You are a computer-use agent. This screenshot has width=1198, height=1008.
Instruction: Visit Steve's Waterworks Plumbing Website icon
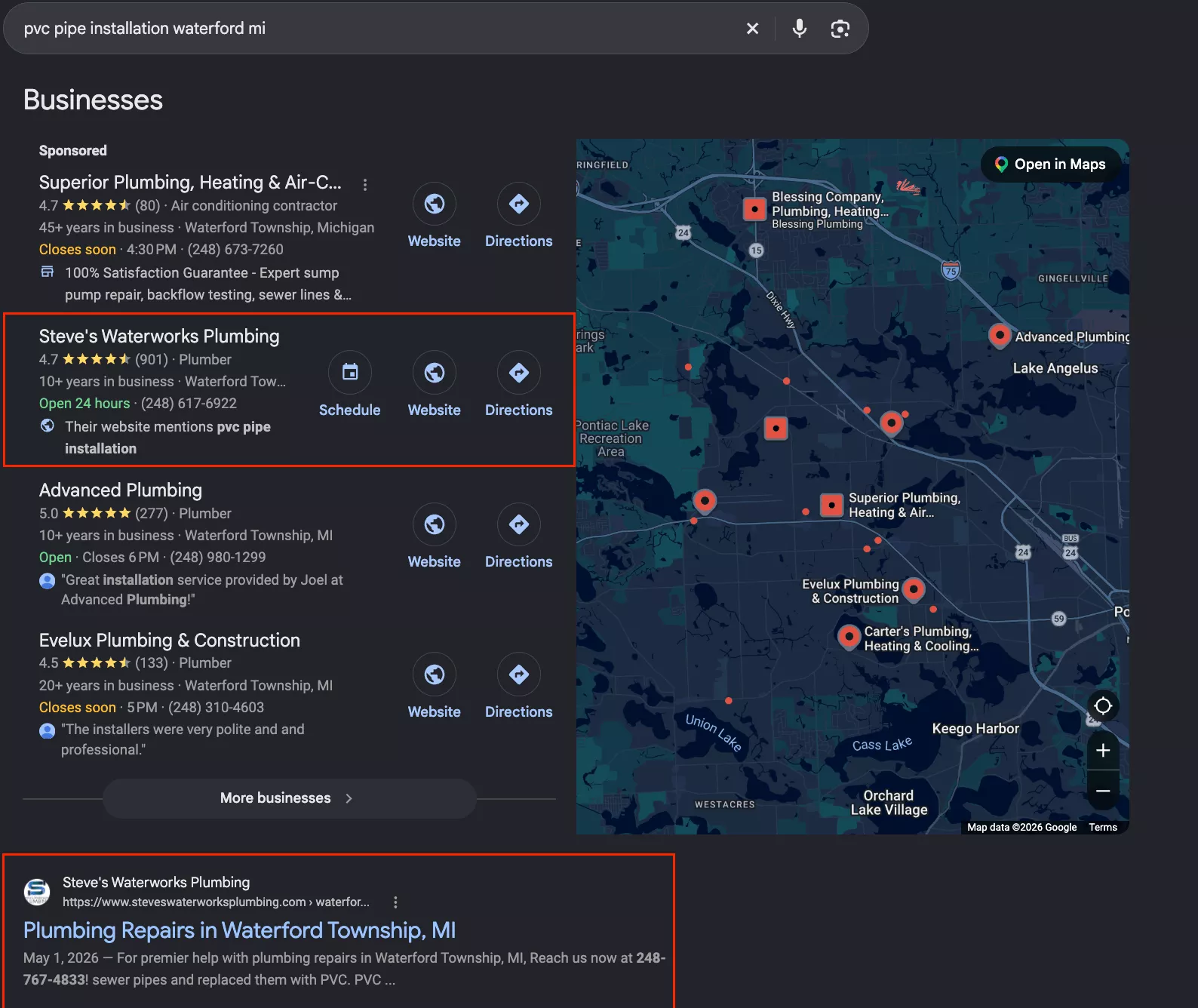(435, 373)
